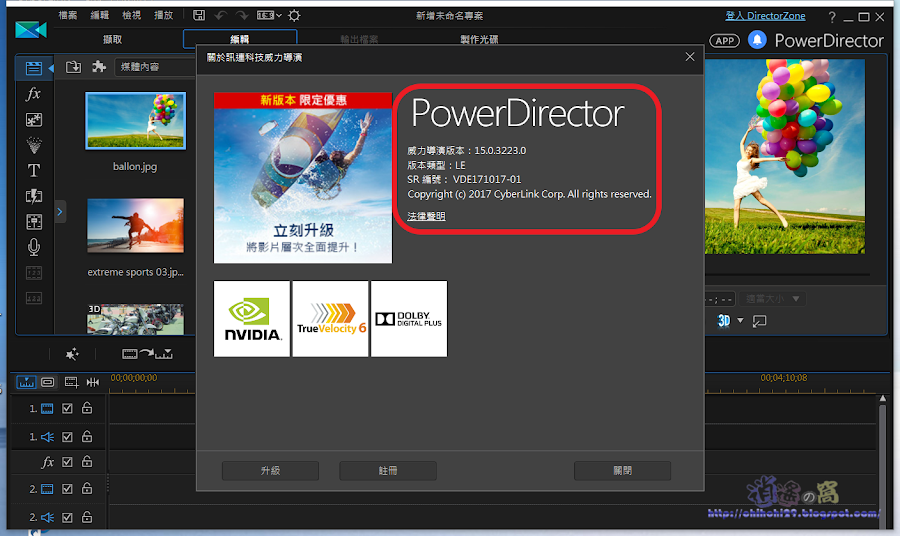Lock video track 1
The height and width of the screenshot is (536, 900).
[x=87, y=408]
